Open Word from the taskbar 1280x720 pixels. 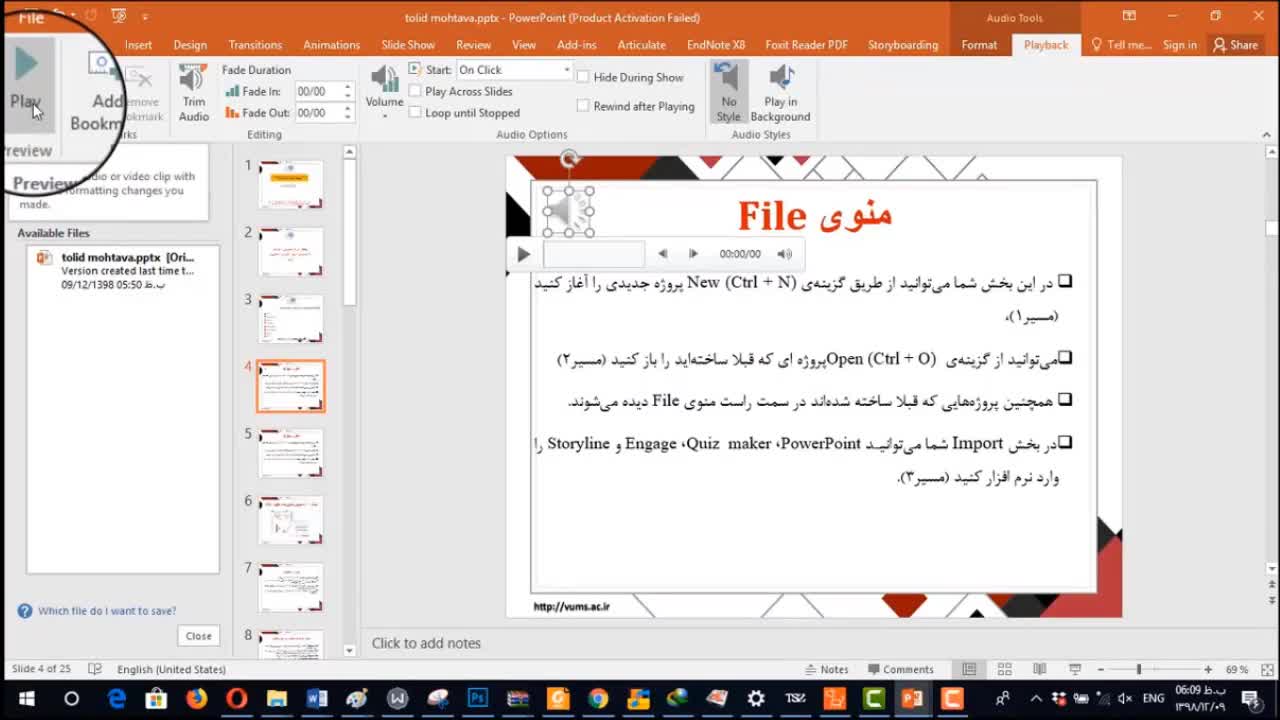point(317,698)
